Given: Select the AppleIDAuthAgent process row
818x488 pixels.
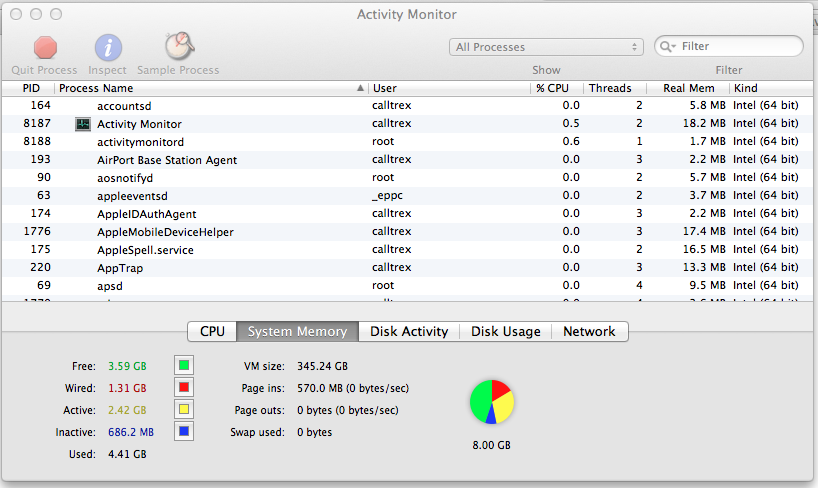Looking at the screenshot, I should (407, 214).
